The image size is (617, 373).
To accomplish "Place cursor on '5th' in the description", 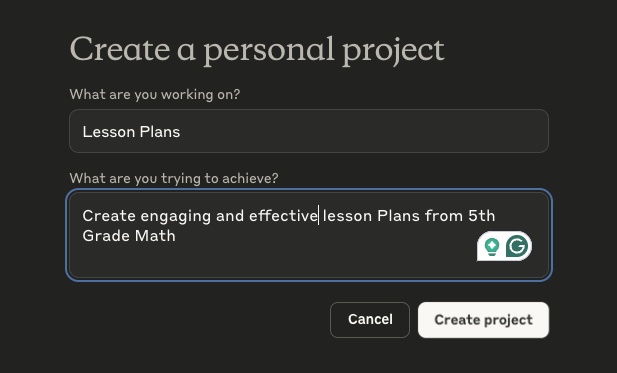I will pos(482,216).
